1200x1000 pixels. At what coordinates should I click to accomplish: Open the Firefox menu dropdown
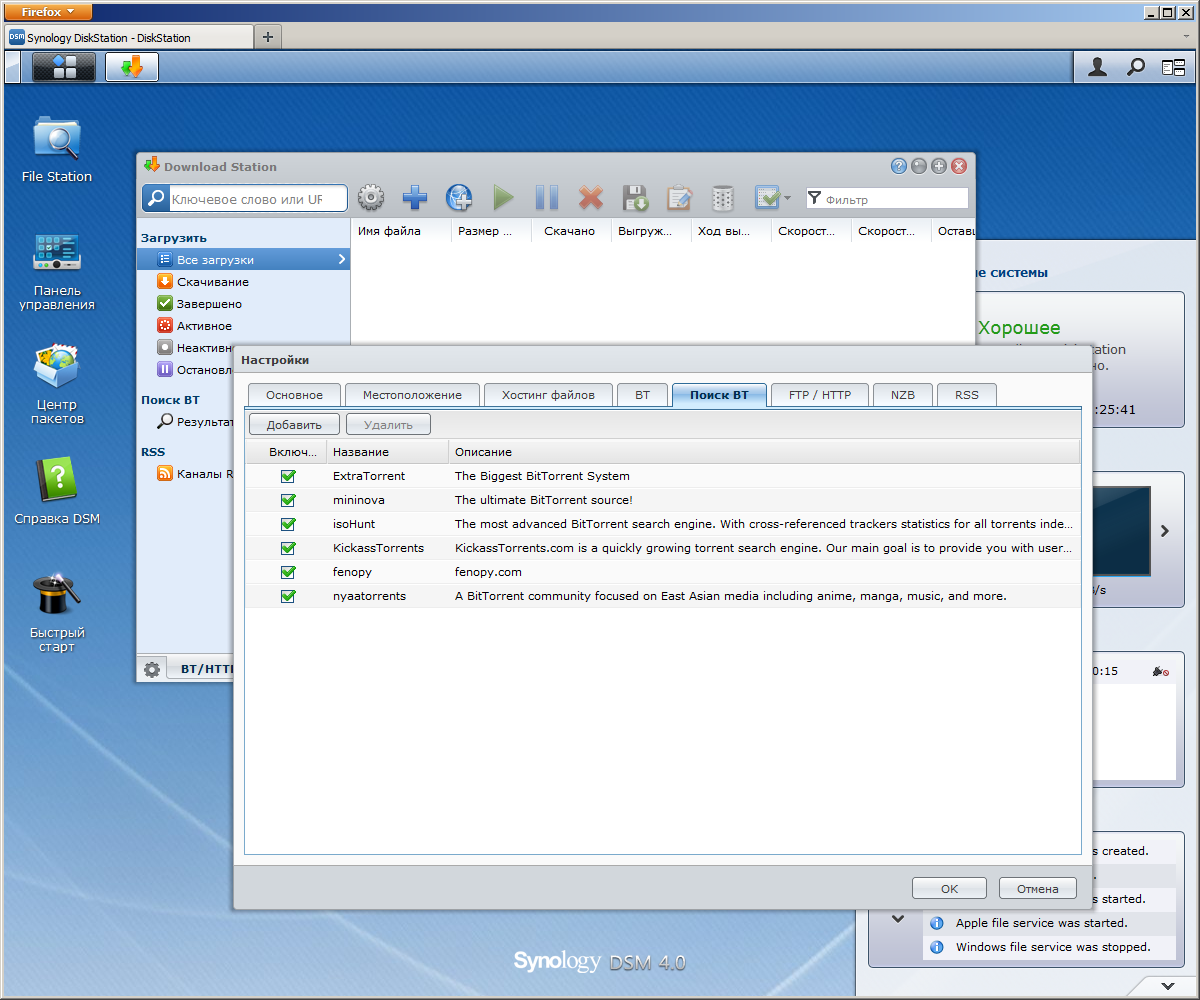[x=49, y=11]
